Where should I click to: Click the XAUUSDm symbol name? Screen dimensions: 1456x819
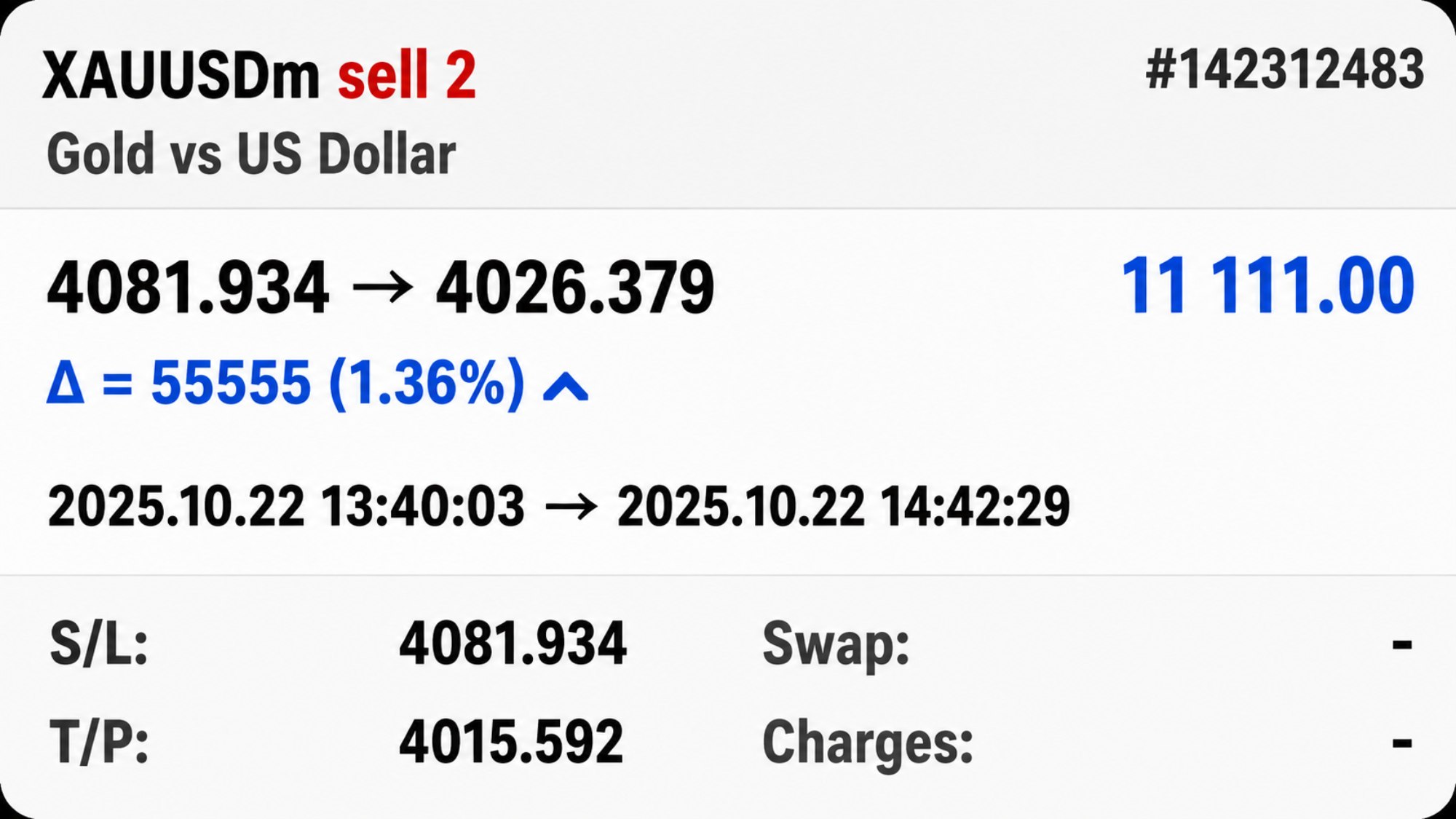(181, 76)
